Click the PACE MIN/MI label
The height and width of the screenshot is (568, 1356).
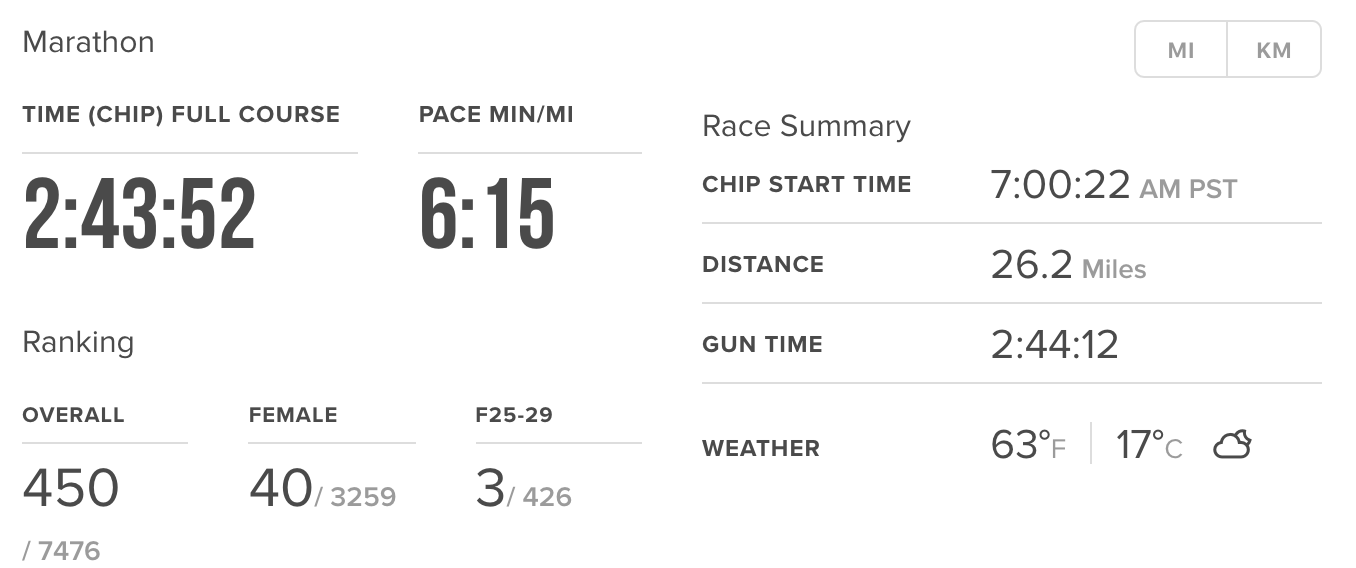(496, 115)
